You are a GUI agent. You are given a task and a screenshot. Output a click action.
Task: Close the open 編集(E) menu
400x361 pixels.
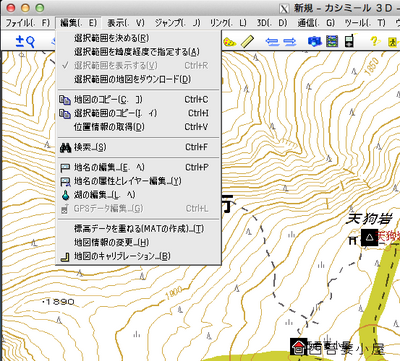[x=79, y=23]
